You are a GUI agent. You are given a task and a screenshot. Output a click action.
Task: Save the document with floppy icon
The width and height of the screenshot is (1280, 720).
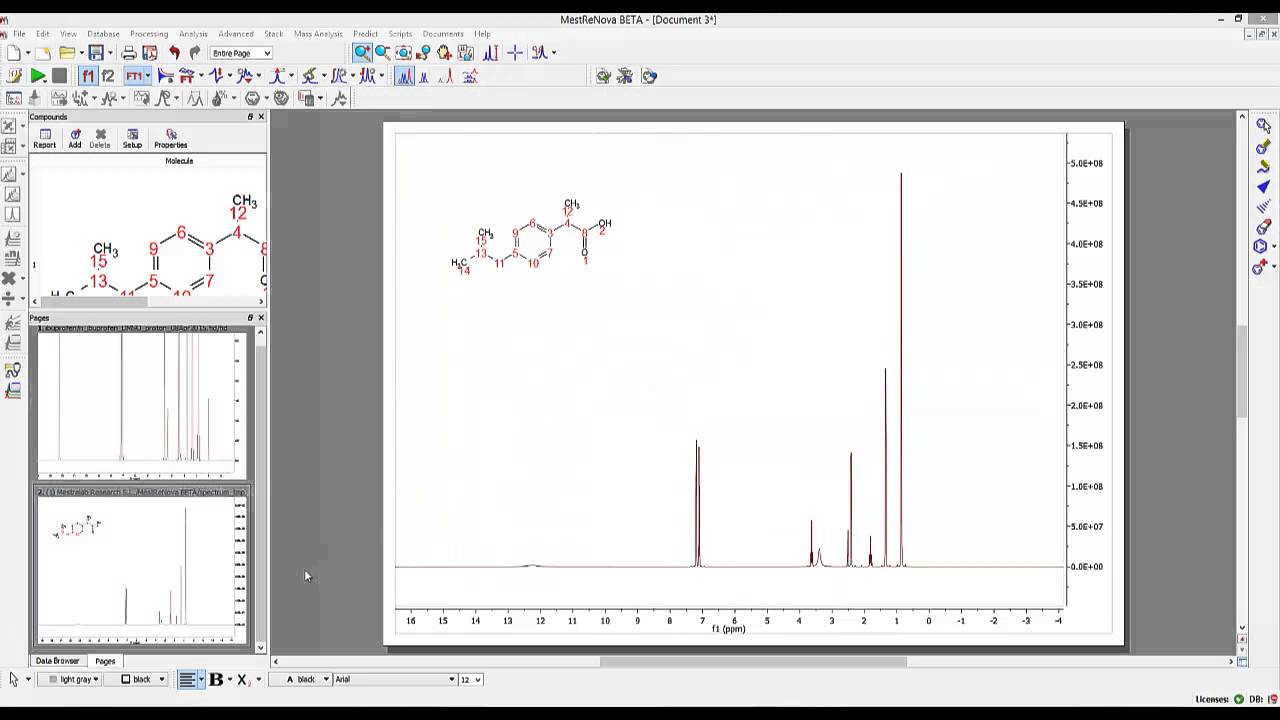tap(95, 53)
